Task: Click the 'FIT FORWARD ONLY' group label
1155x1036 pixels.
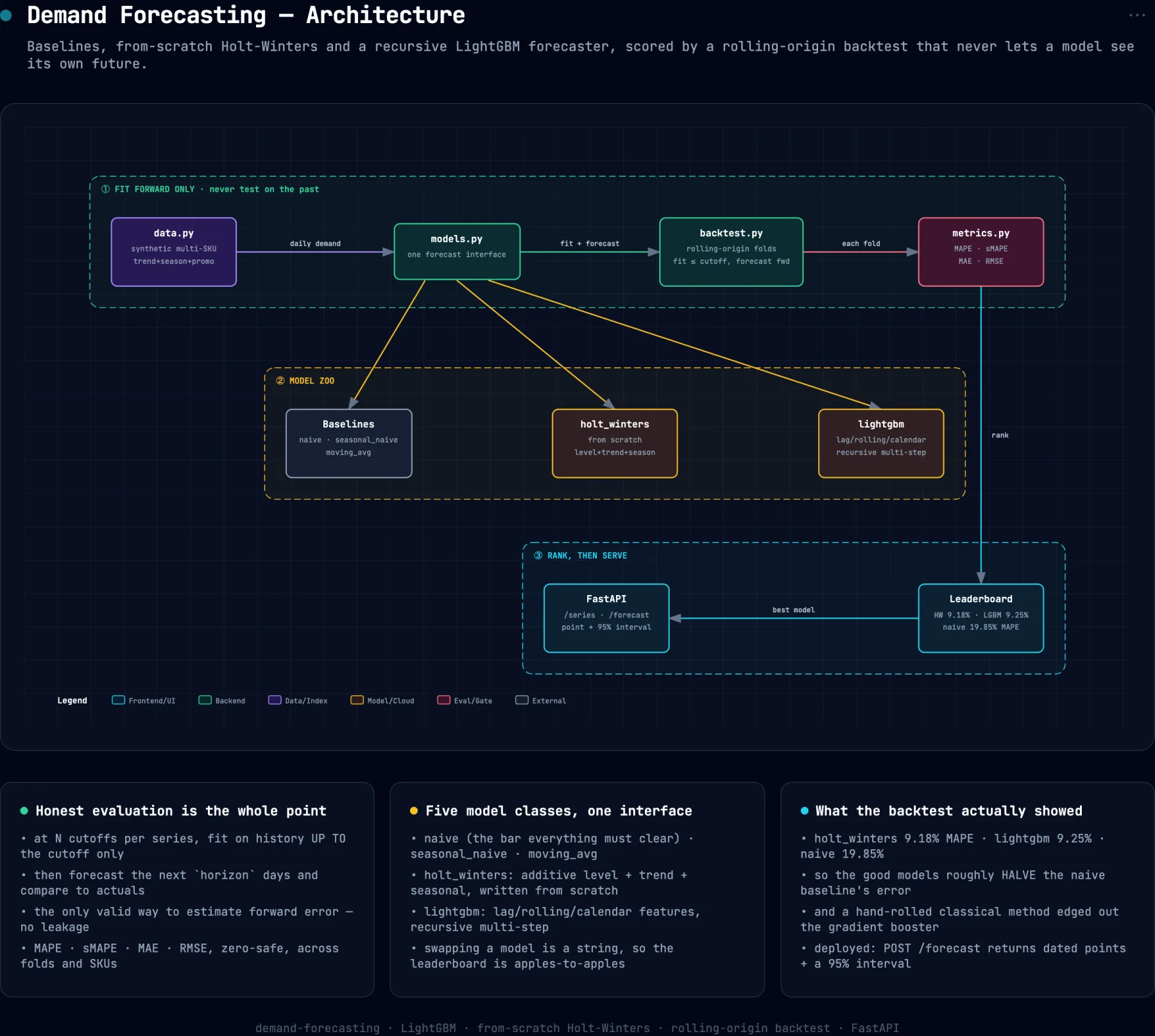Action: click(210, 189)
